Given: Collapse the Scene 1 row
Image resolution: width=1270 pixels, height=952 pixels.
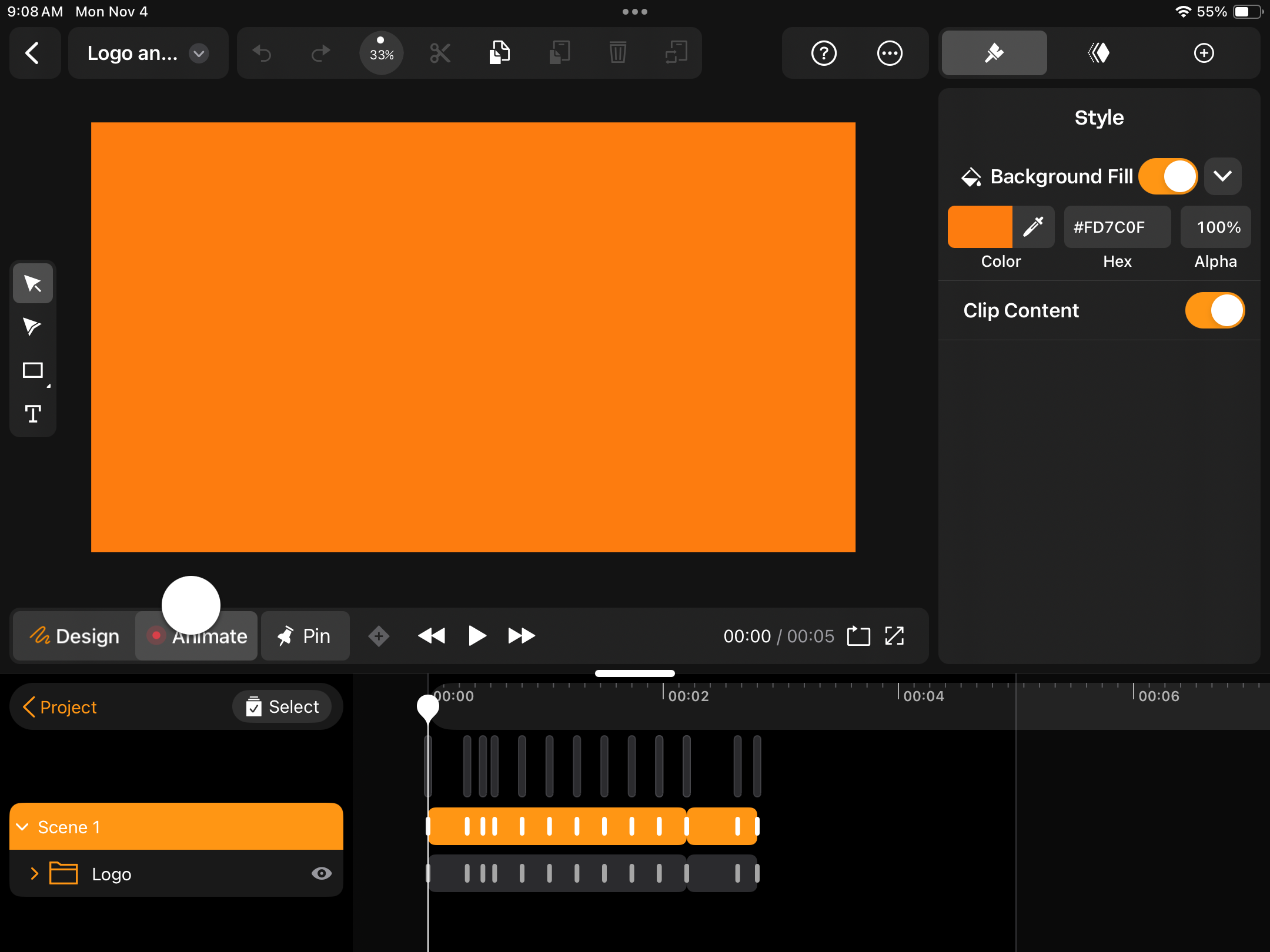Looking at the screenshot, I should (22, 827).
